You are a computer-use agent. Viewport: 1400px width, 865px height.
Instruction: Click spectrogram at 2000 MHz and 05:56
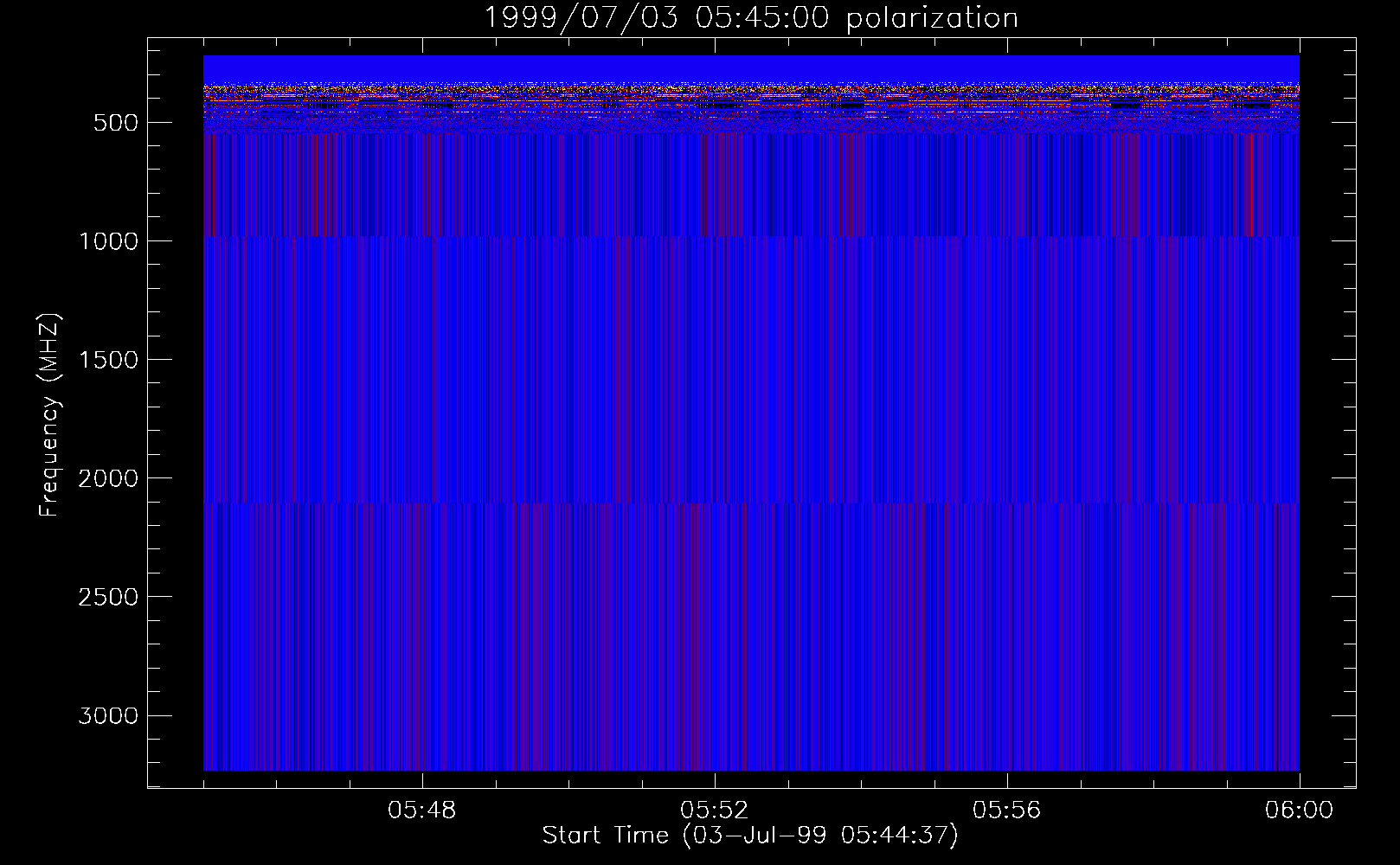click(1007, 477)
